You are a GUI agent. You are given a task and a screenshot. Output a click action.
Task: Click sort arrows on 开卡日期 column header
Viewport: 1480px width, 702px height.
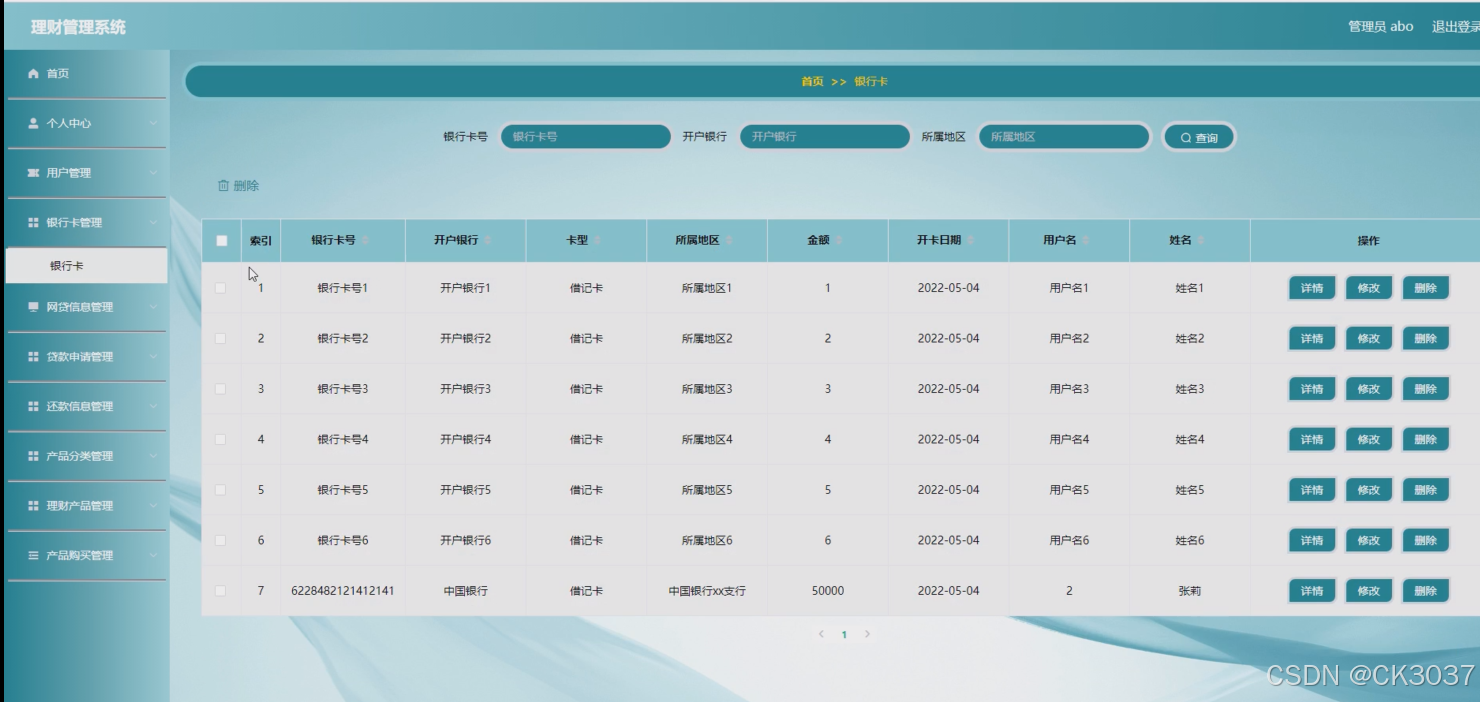click(x=971, y=241)
